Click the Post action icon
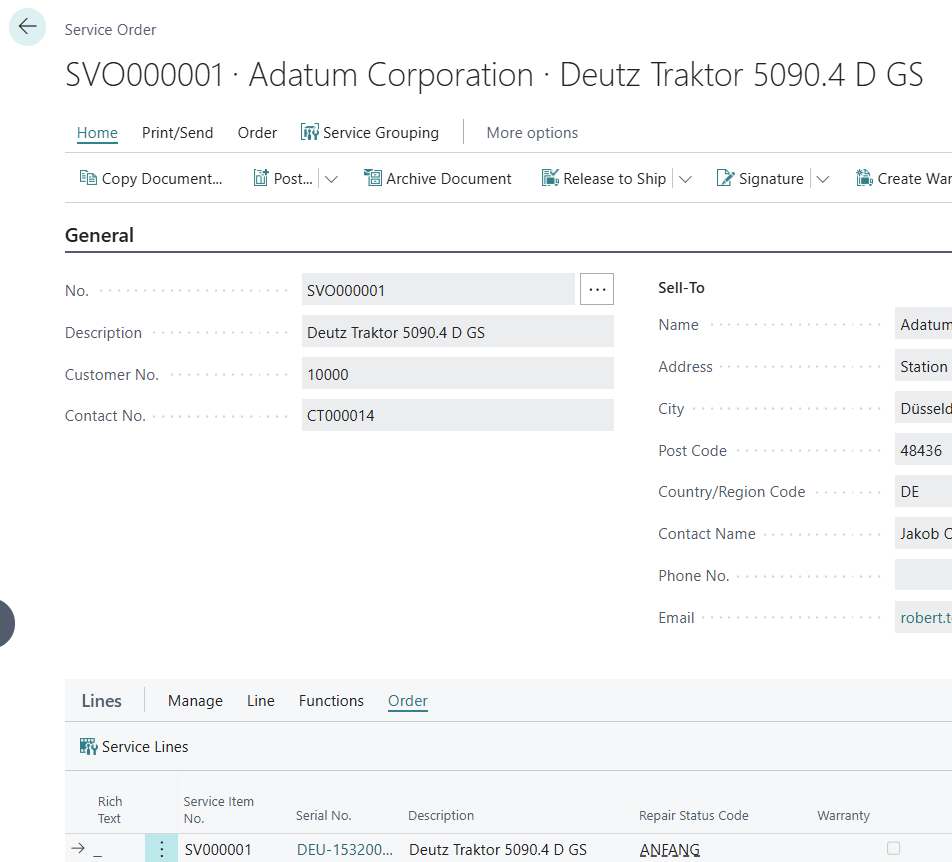This screenshot has height=862, width=952. click(x=261, y=179)
